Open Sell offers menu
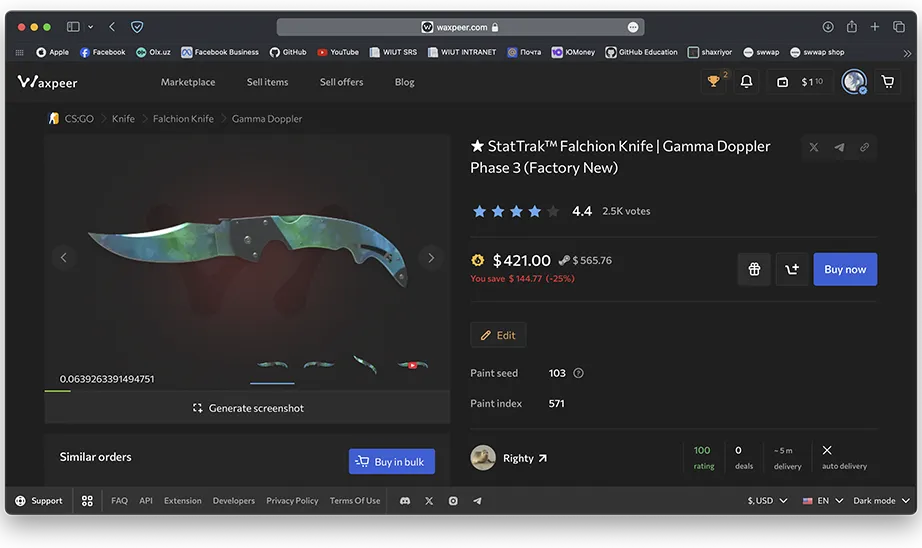The height and width of the screenshot is (548, 922). 342,82
